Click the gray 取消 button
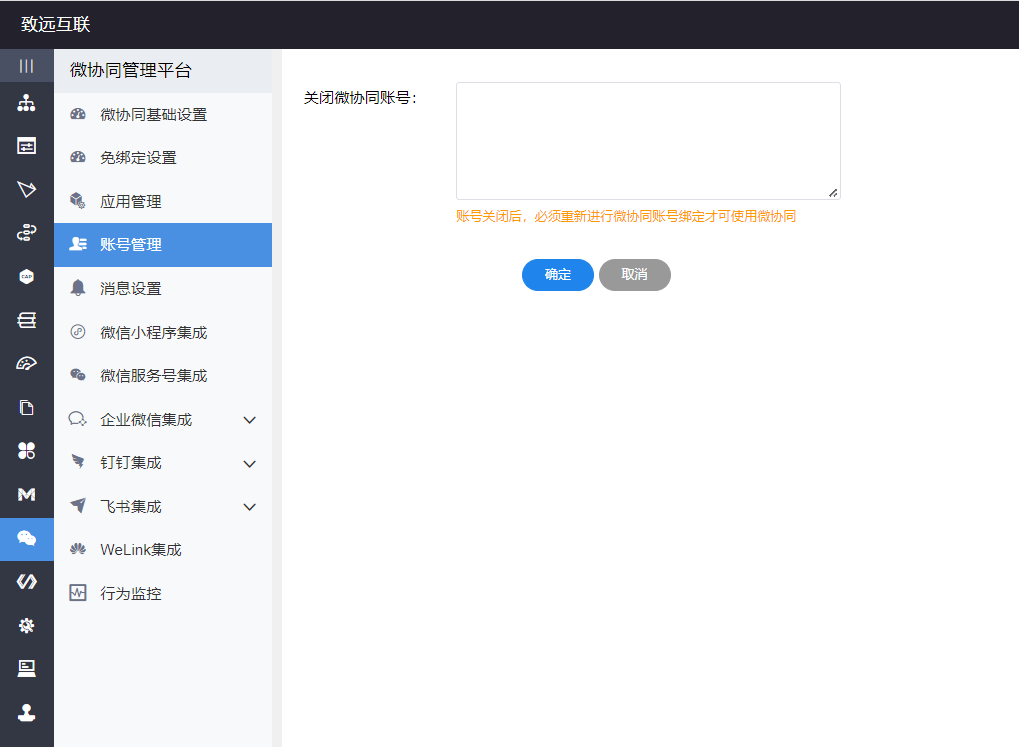The width and height of the screenshot is (1019, 747). point(635,275)
